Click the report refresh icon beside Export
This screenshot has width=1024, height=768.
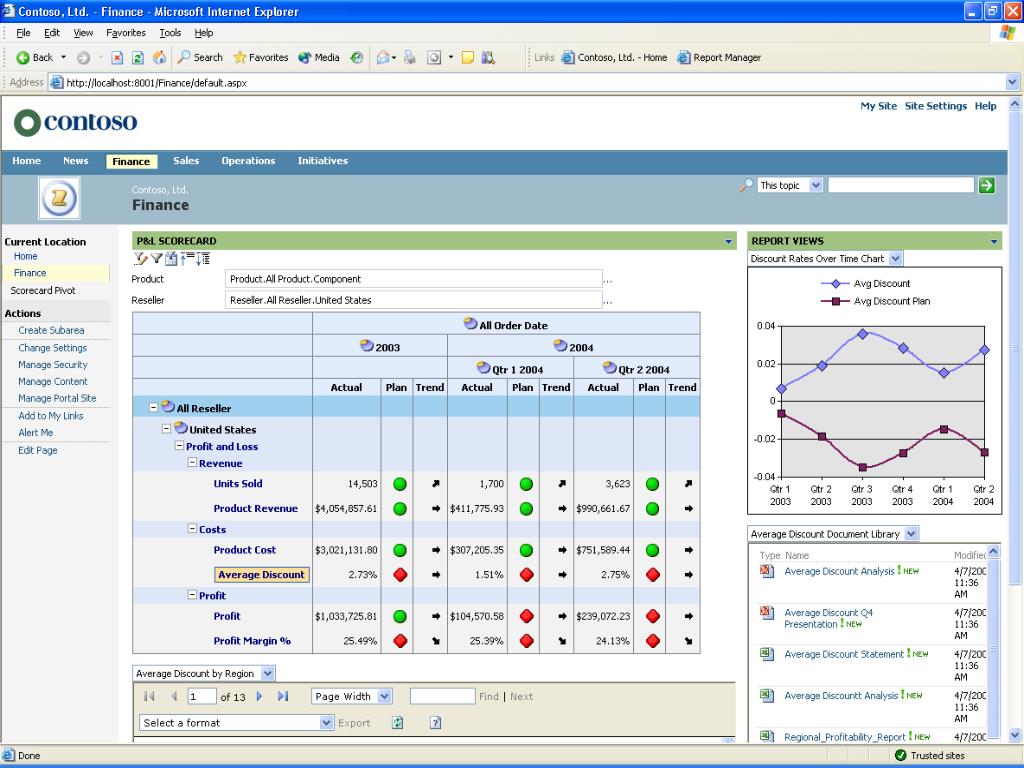(x=398, y=722)
